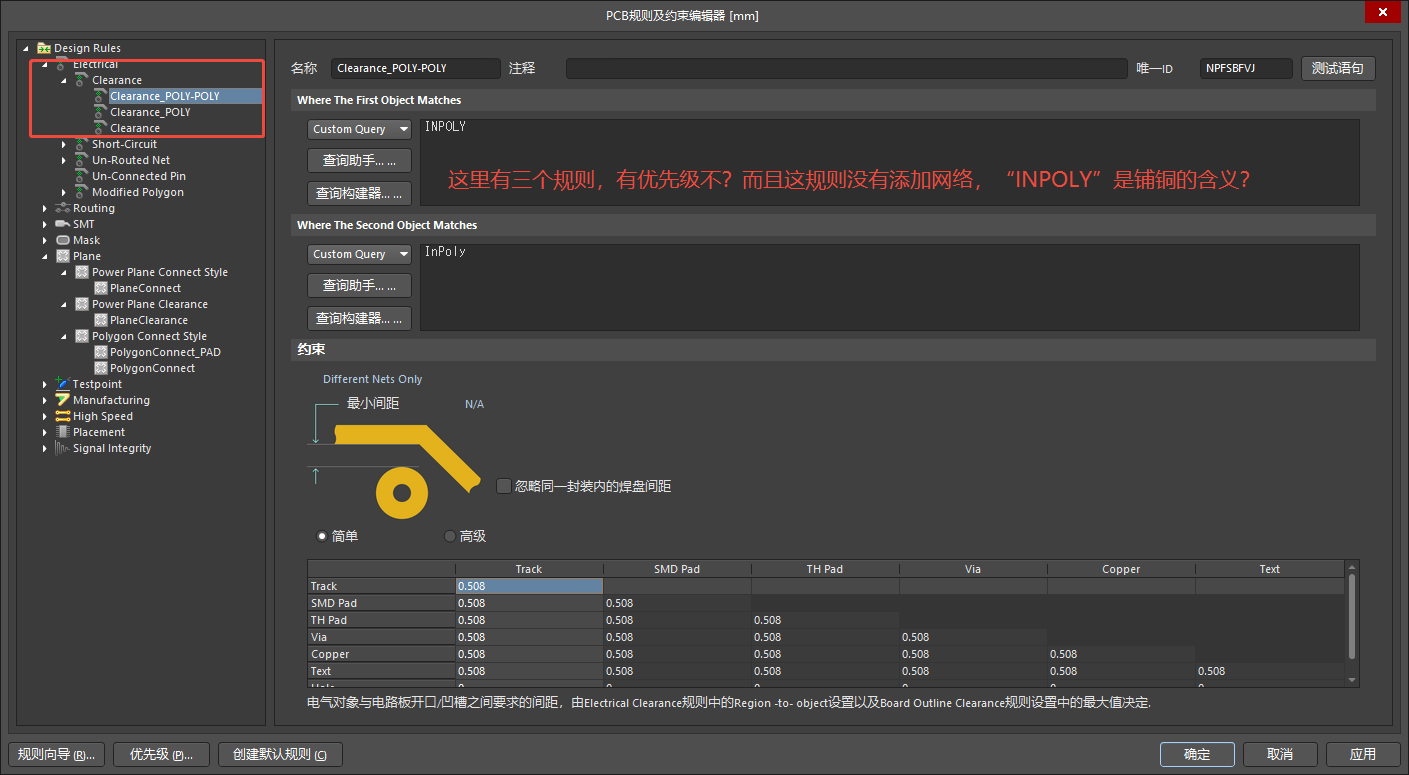Click the PolygonConnect_PAD rule icon
The width and height of the screenshot is (1409, 775).
click(x=100, y=352)
